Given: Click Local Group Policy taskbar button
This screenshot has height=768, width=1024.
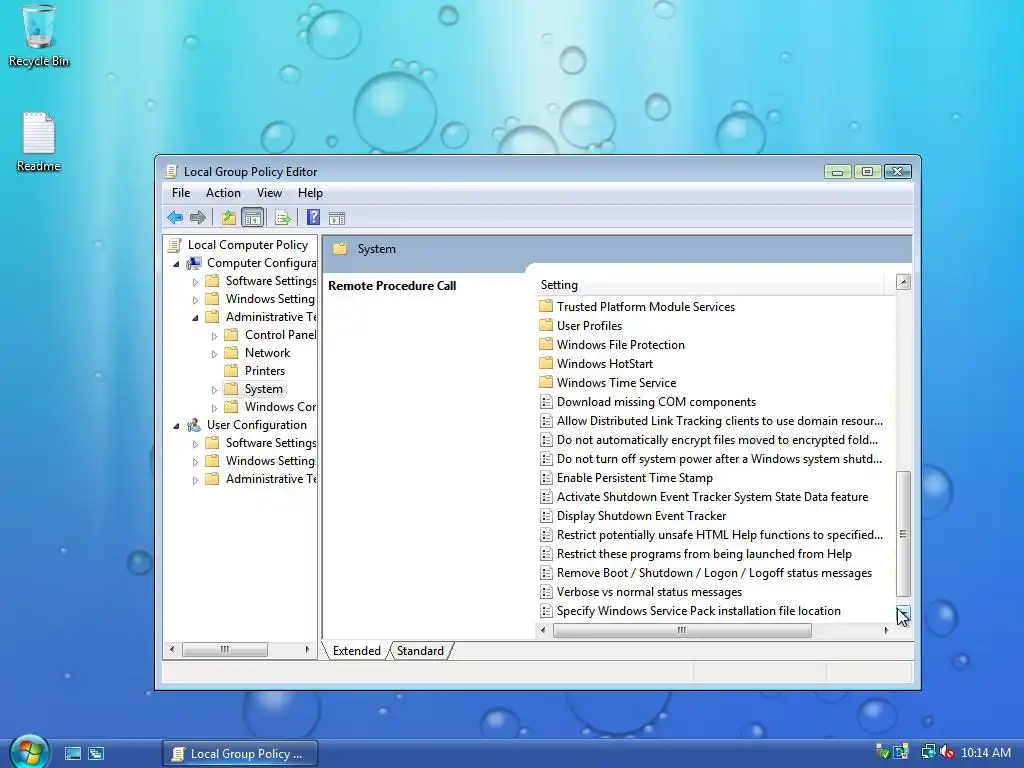Looking at the screenshot, I should pos(240,754).
